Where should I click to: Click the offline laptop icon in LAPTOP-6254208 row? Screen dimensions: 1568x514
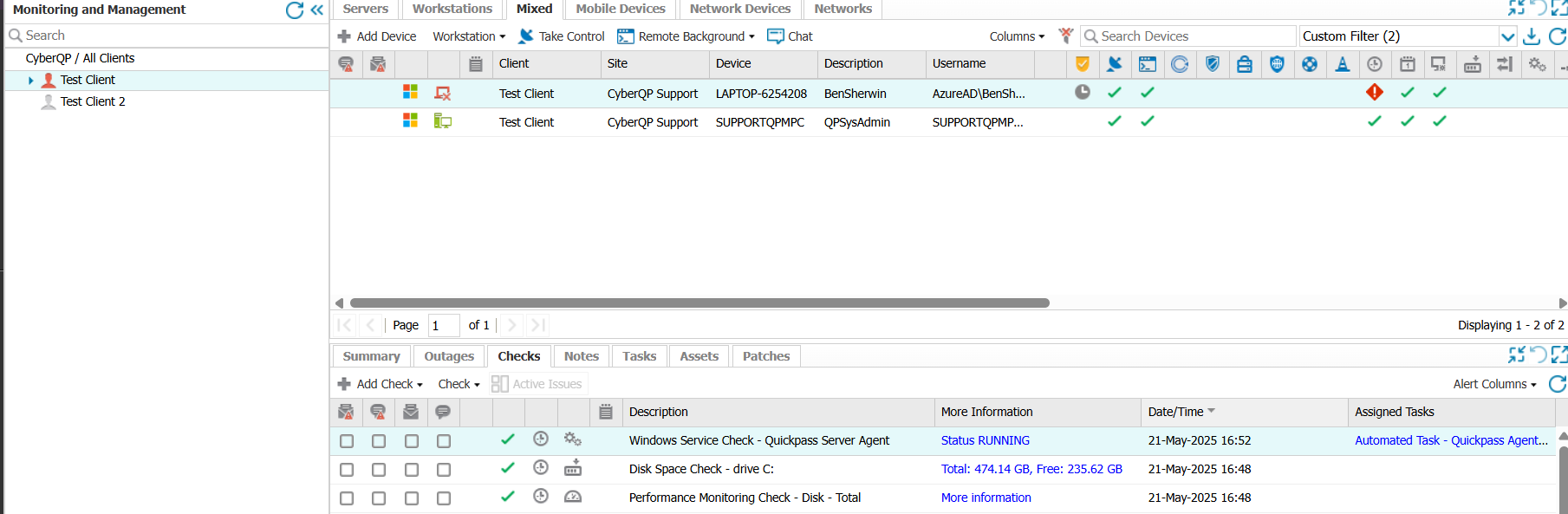443,93
